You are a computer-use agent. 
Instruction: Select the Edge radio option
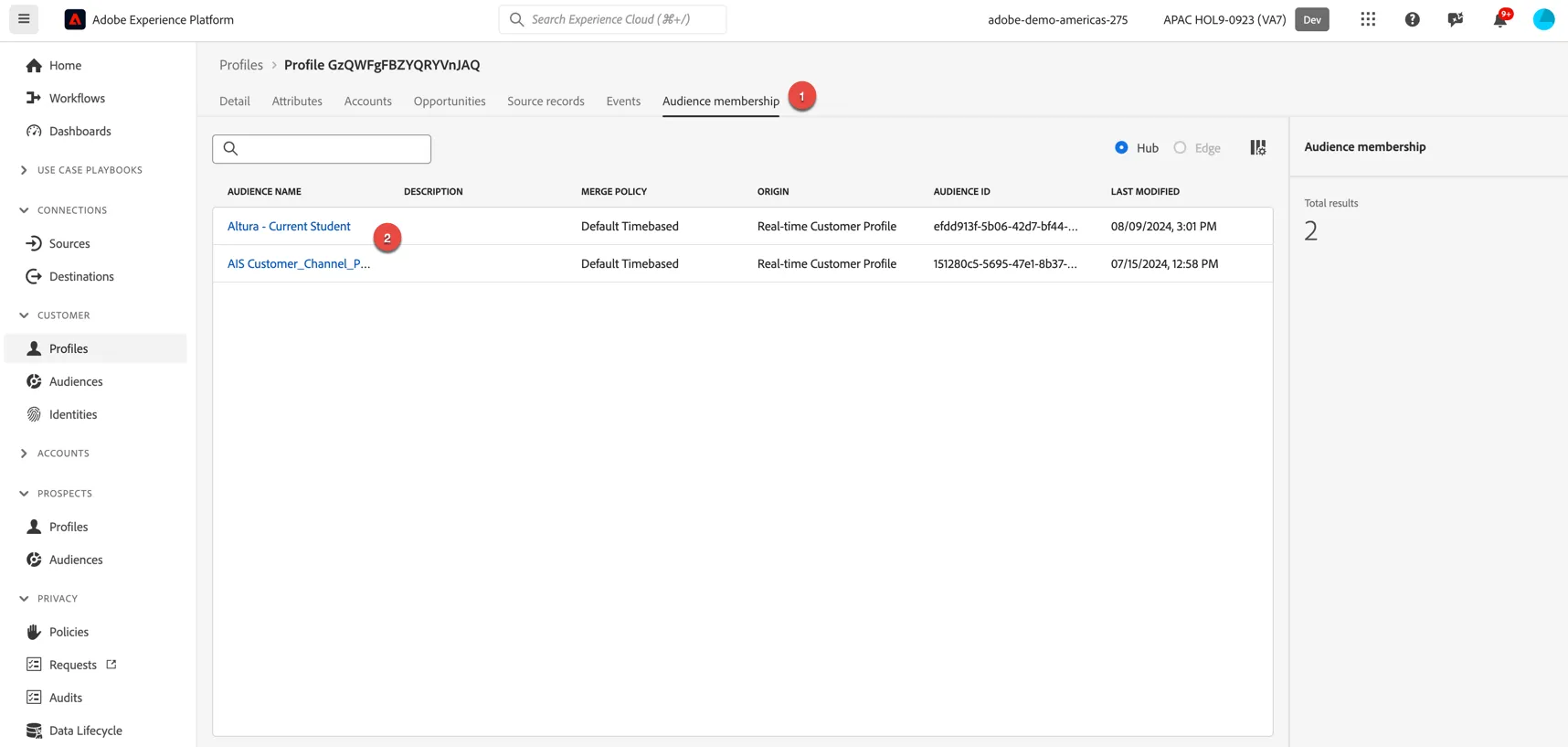pyautogui.click(x=1180, y=148)
